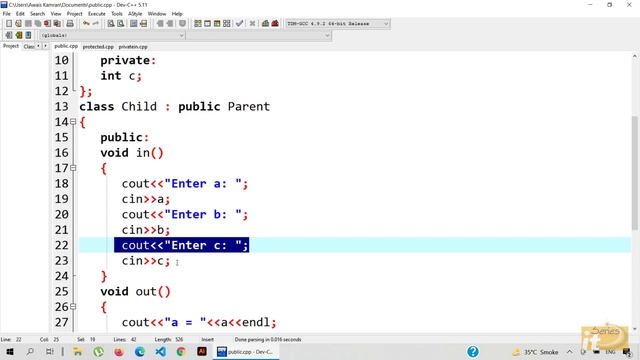Open the Search menu
The width and height of the screenshot is (640, 360).
click(x=37, y=13)
